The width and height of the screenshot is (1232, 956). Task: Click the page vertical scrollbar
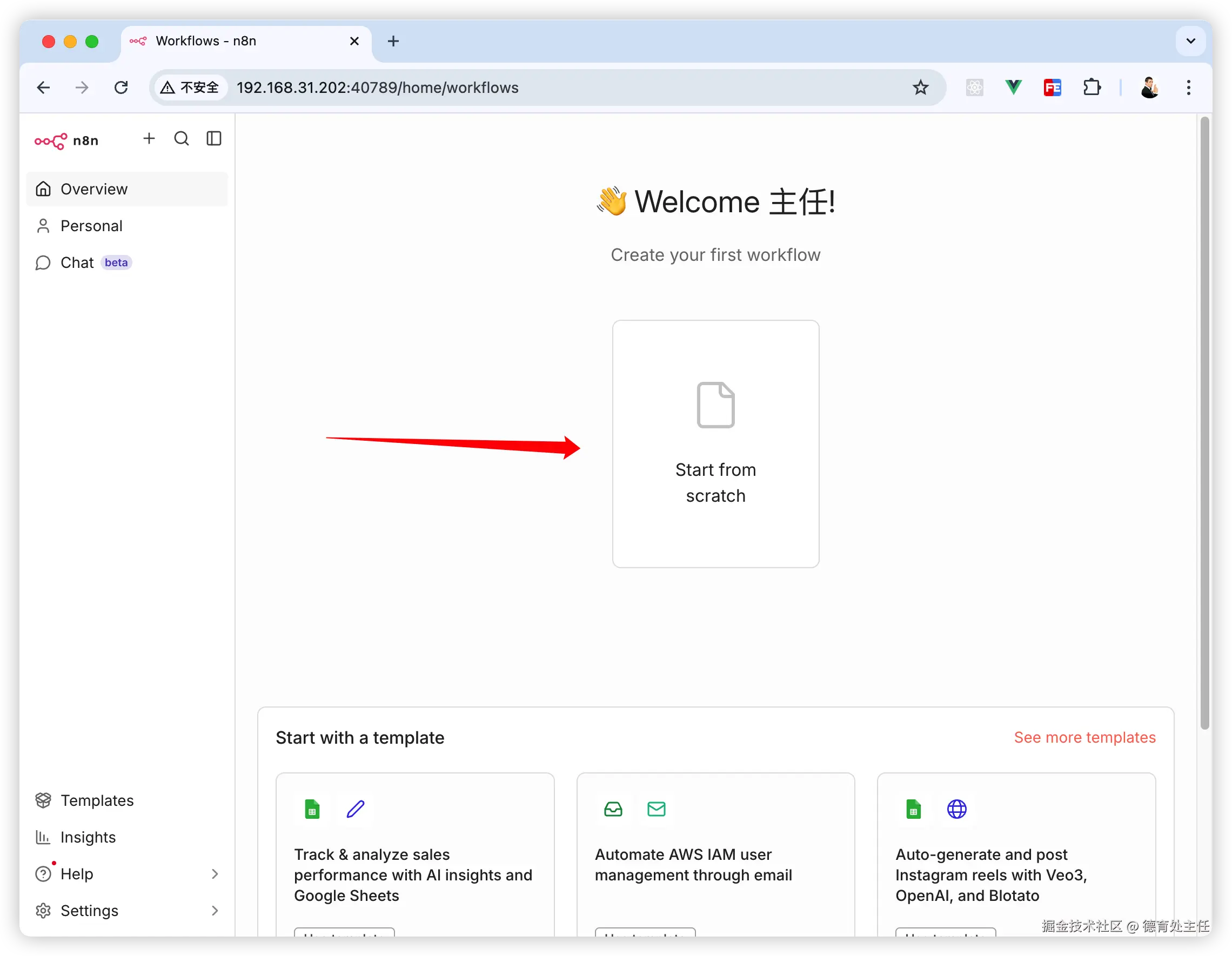(x=1204, y=423)
